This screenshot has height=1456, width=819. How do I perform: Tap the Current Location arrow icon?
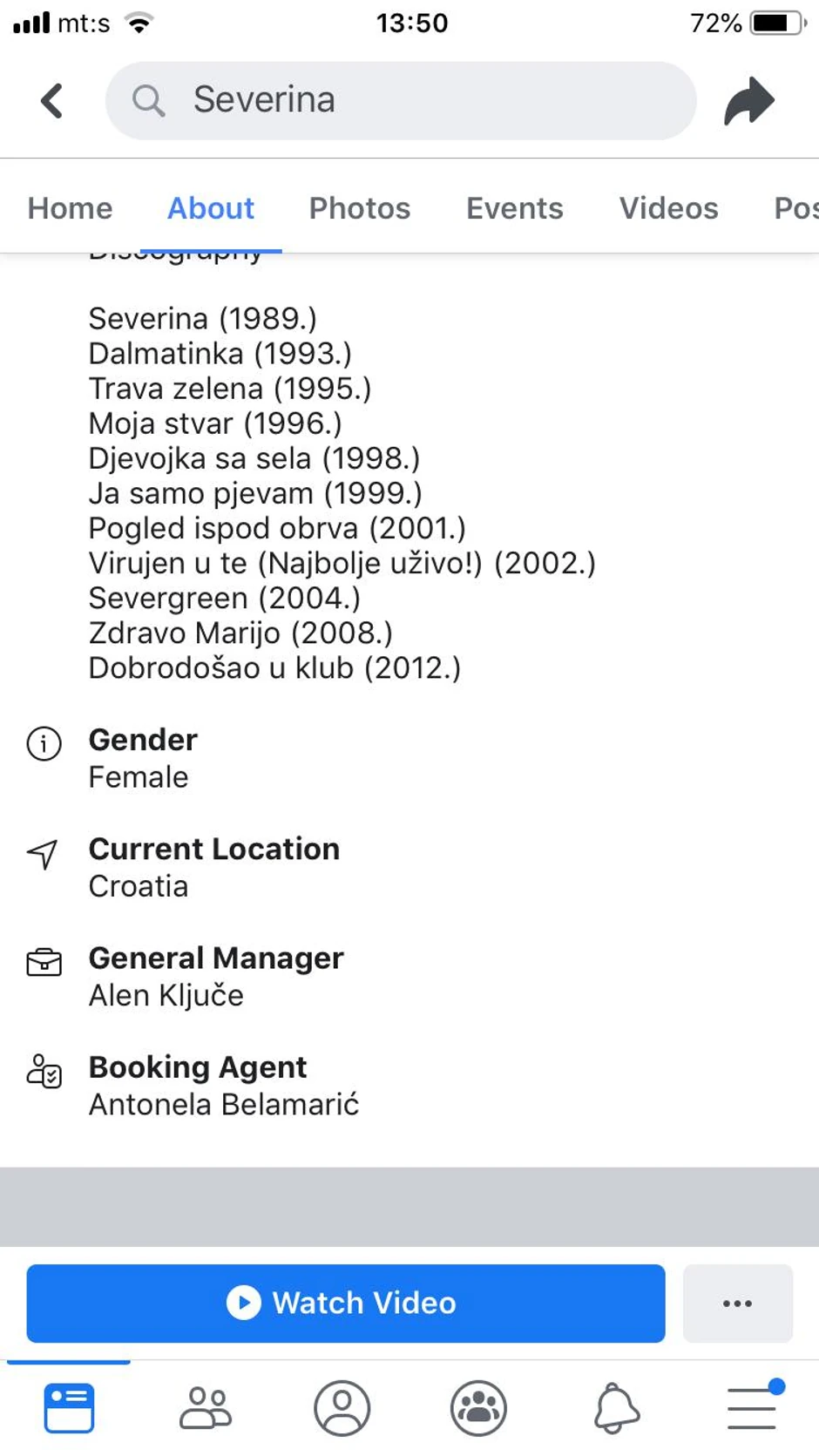[44, 854]
